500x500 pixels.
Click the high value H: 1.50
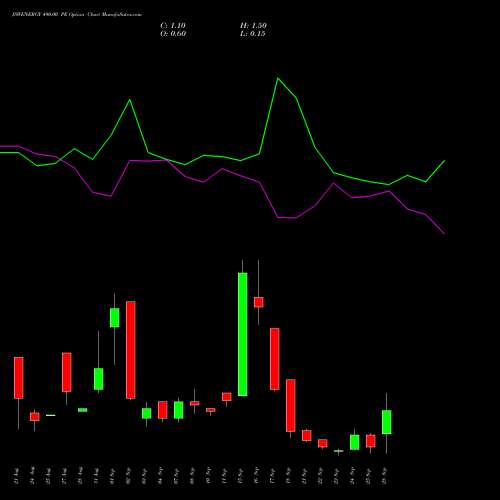point(253,26)
